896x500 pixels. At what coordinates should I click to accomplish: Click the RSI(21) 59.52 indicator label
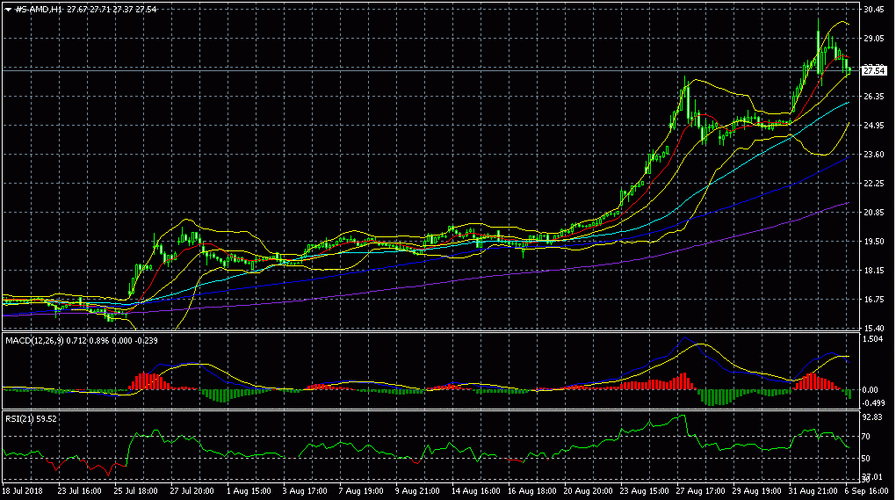coord(31,419)
